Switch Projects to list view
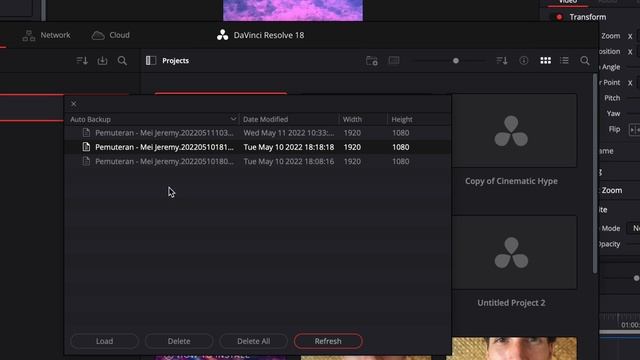 [x=564, y=61]
